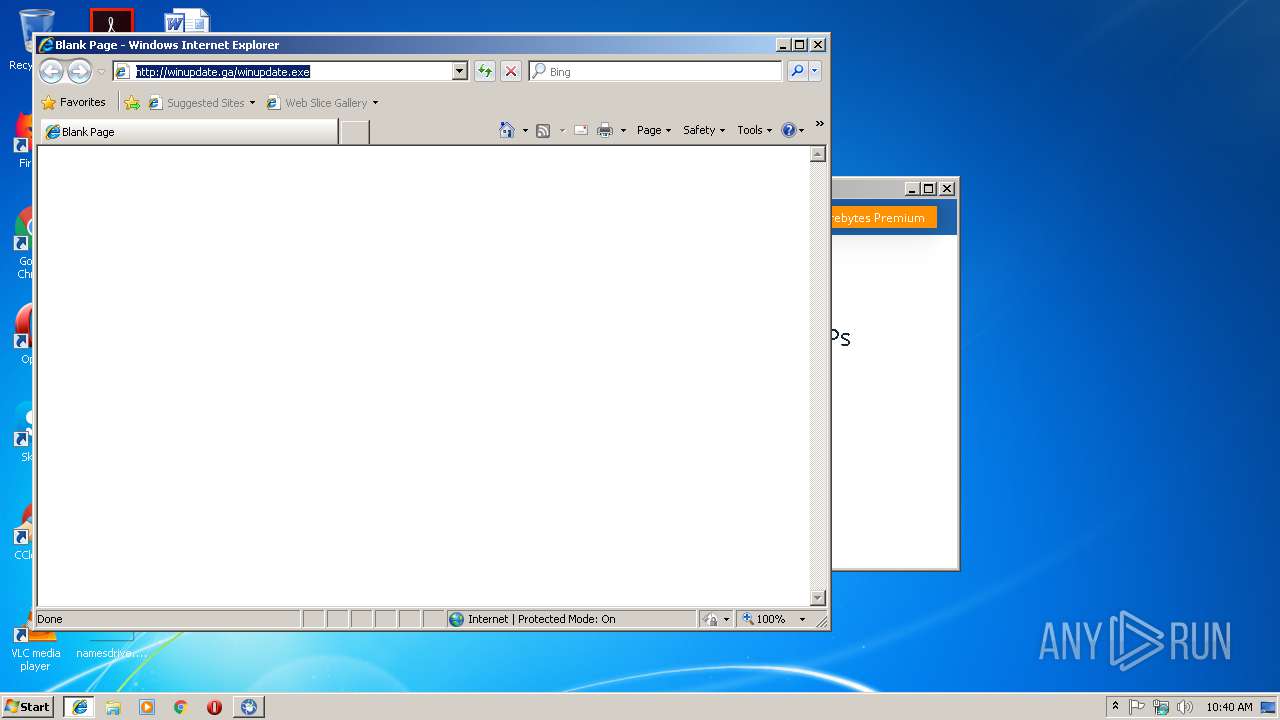1280x720 pixels.
Task: Open the Favorites star button
Action: click(x=74, y=102)
